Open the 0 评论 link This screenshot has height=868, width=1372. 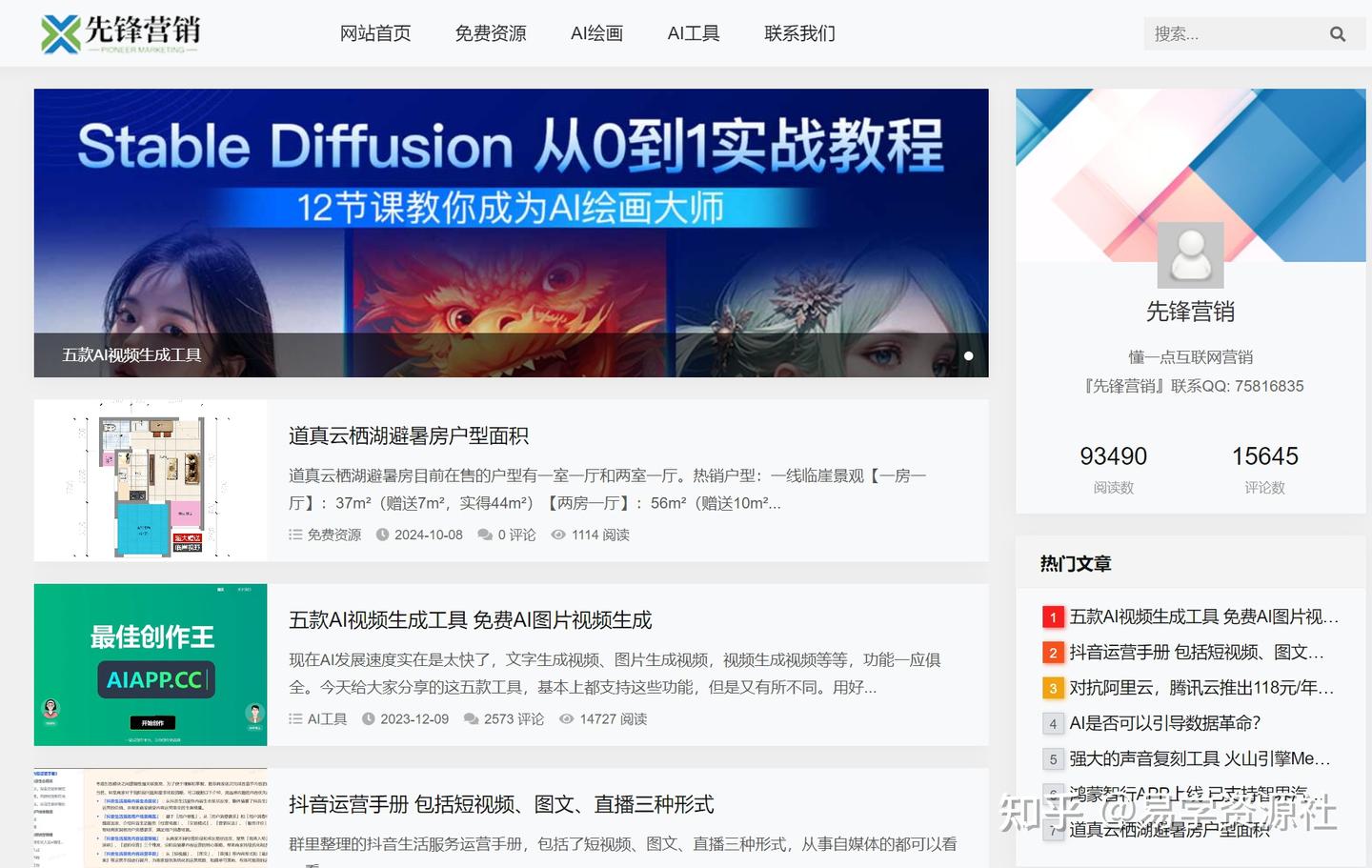click(516, 535)
